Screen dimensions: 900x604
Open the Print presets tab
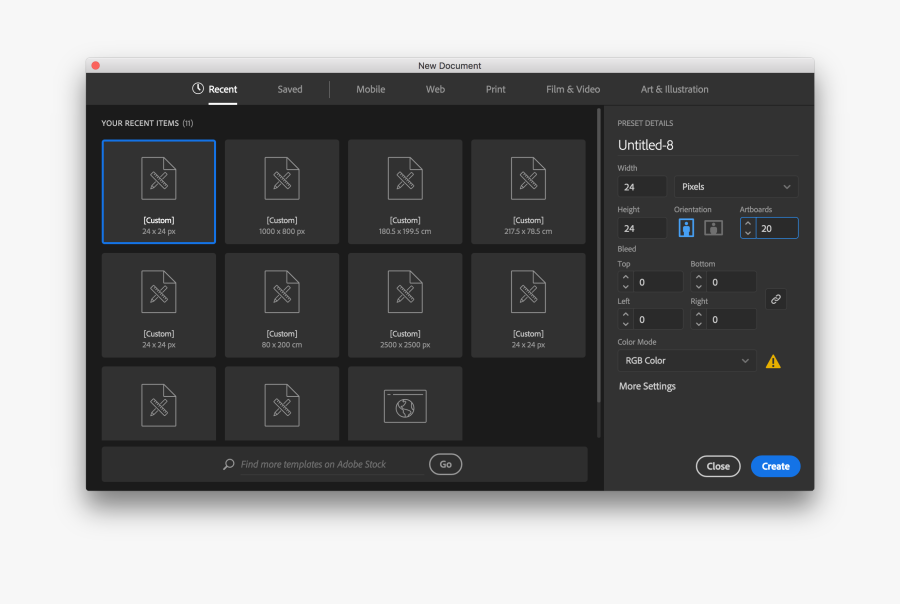(x=495, y=88)
